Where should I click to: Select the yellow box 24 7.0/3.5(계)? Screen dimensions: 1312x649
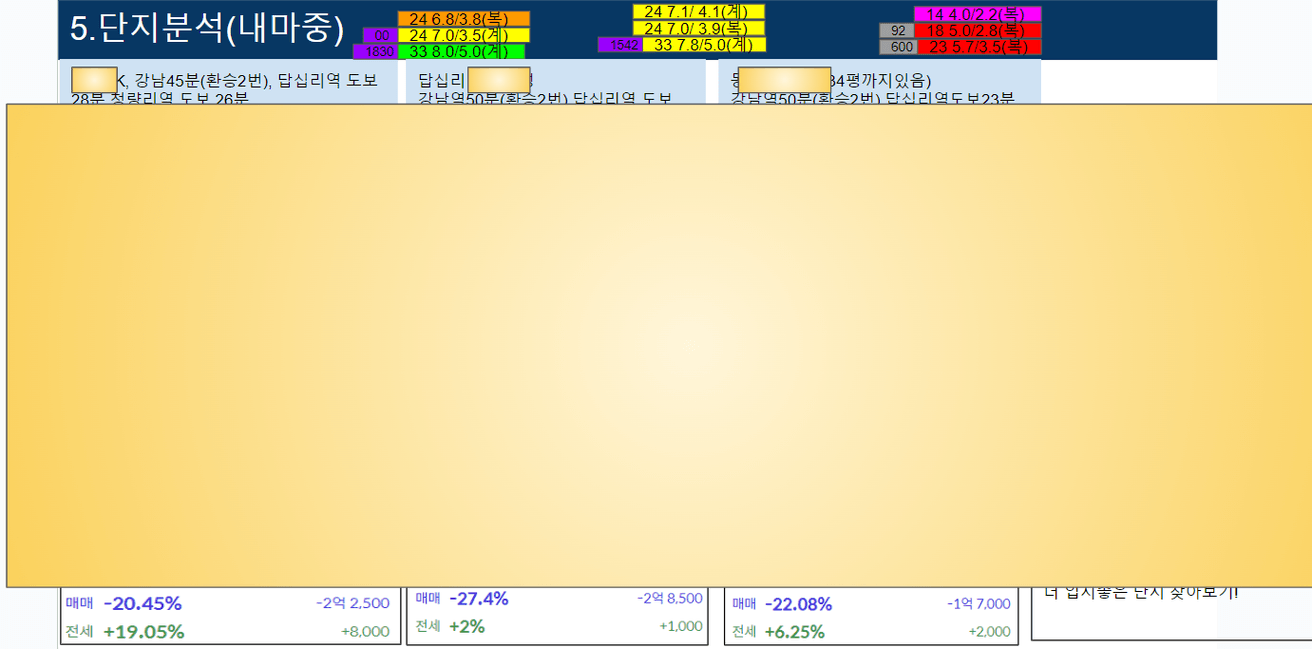(464, 35)
